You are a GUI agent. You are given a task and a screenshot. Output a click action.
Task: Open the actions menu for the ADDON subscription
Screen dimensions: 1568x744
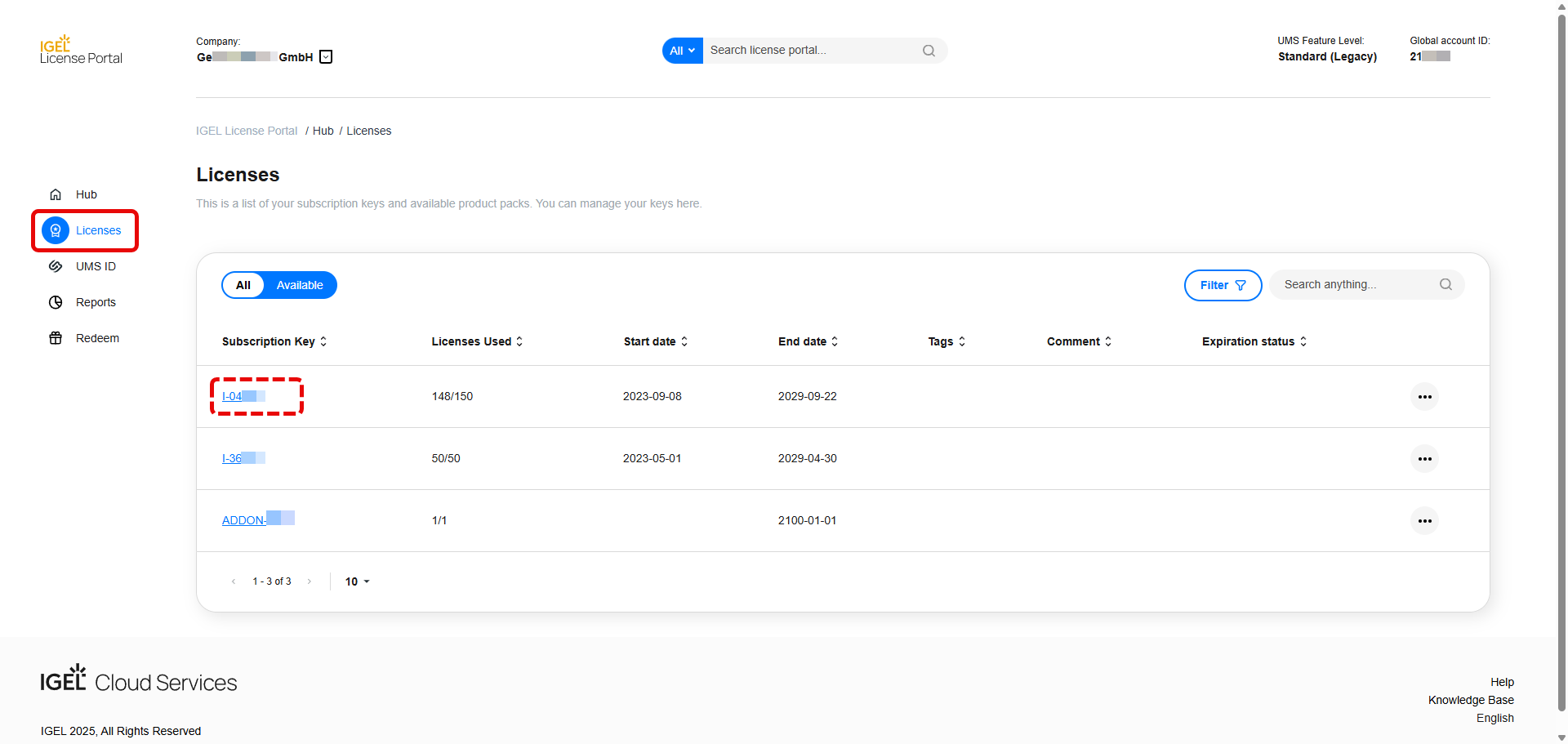[1424, 520]
